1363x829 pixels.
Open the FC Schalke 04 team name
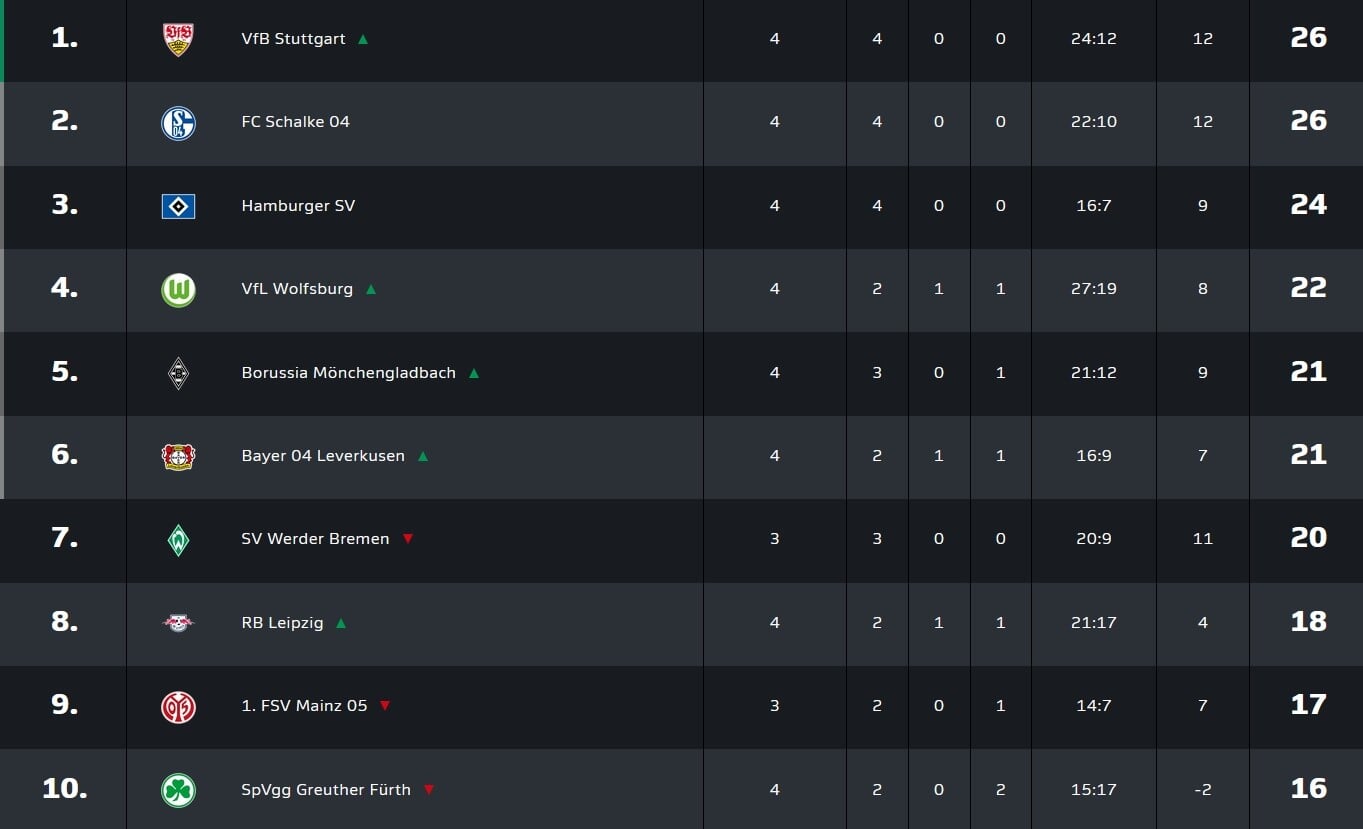coord(296,121)
